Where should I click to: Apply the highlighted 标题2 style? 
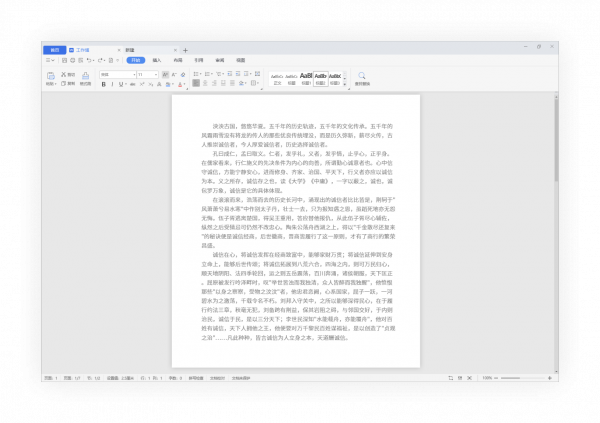coord(321,79)
